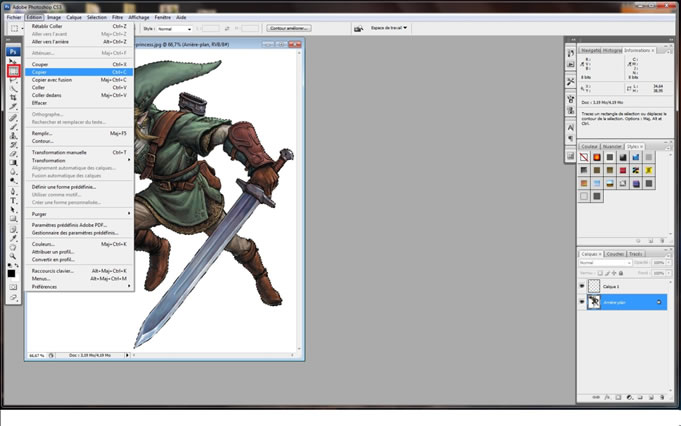The width and height of the screenshot is (681, 426).
Task: Apply the red style swatch in Styles panel
Action: 623,170
